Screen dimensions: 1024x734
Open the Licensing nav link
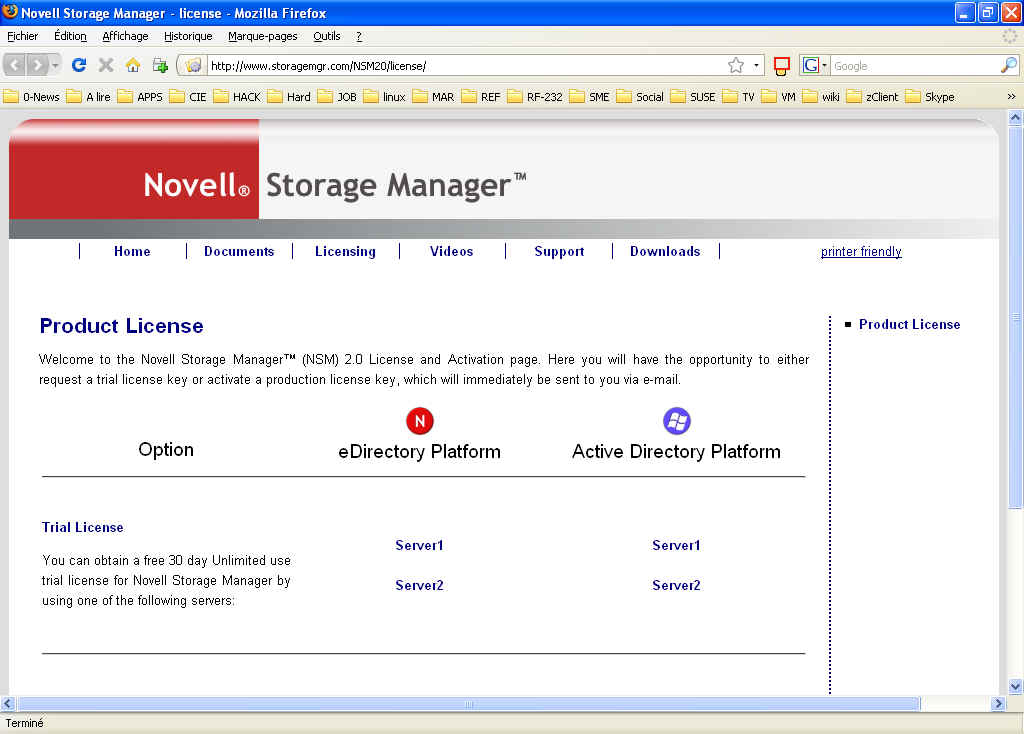point(345,251)
